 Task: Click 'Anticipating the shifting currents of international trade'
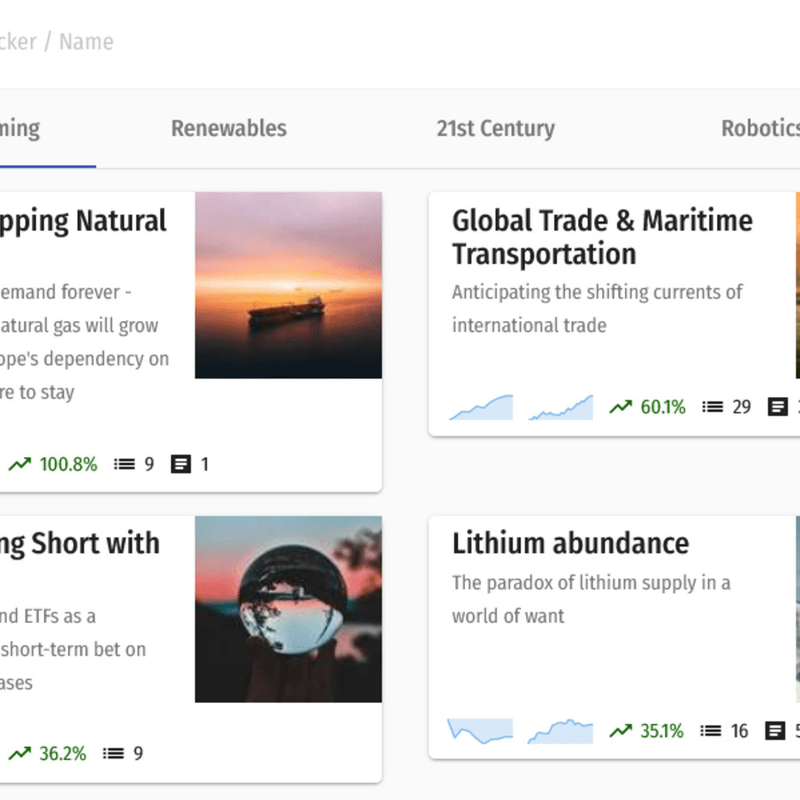(x=597, y=309)
